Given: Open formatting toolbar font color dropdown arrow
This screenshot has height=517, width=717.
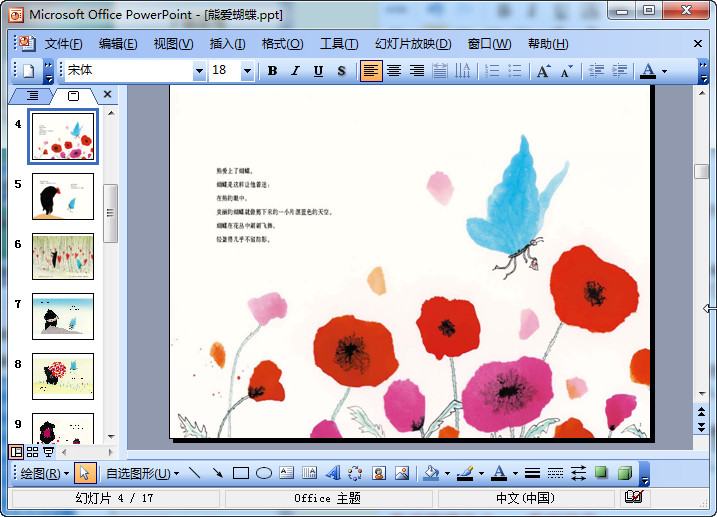Looking at the screenshot, I should pos(664,71).
